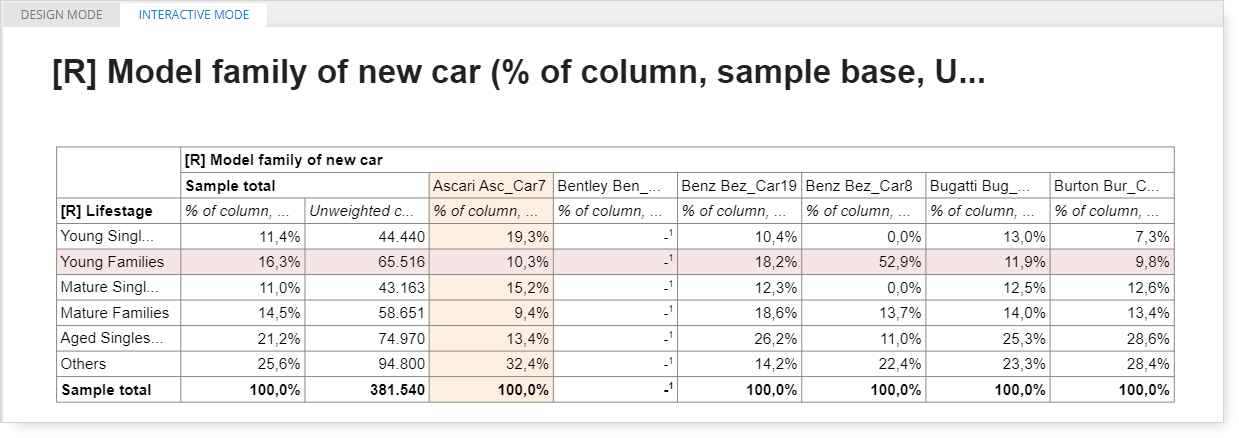Click the 58.651 unweighted count cell
Viewport: 1239px width, 438px height.
coord(367,313)
